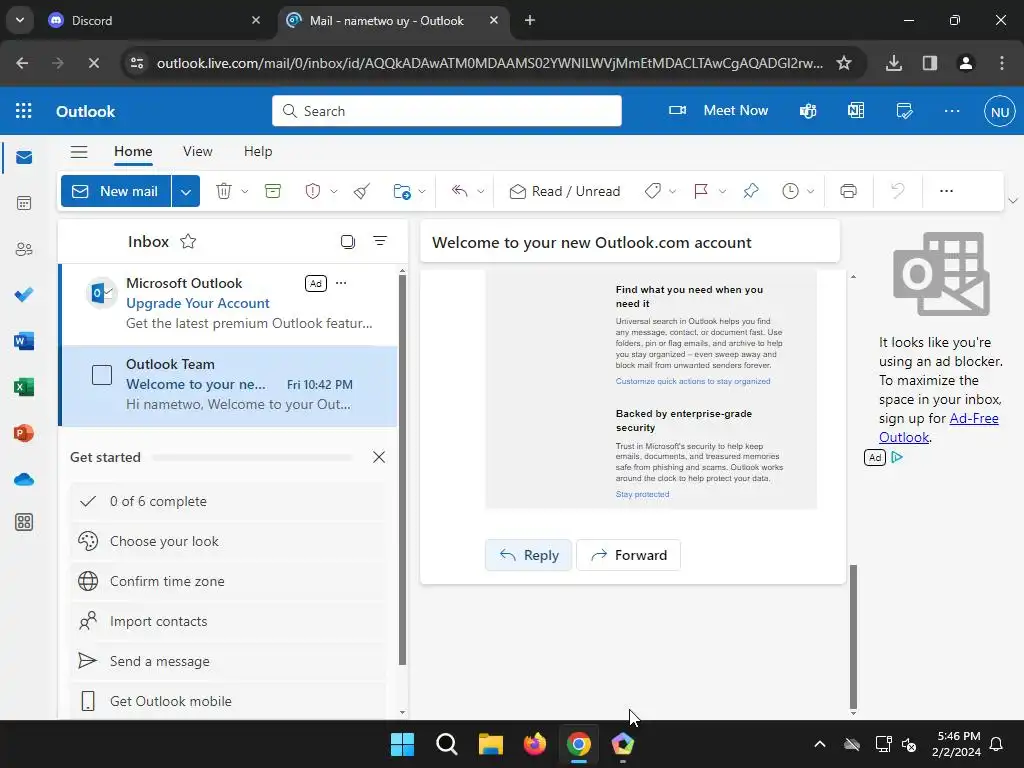Click the Sweep broom icon
Viewport: 1024px width, 768px height.
(x=362, y=191)
